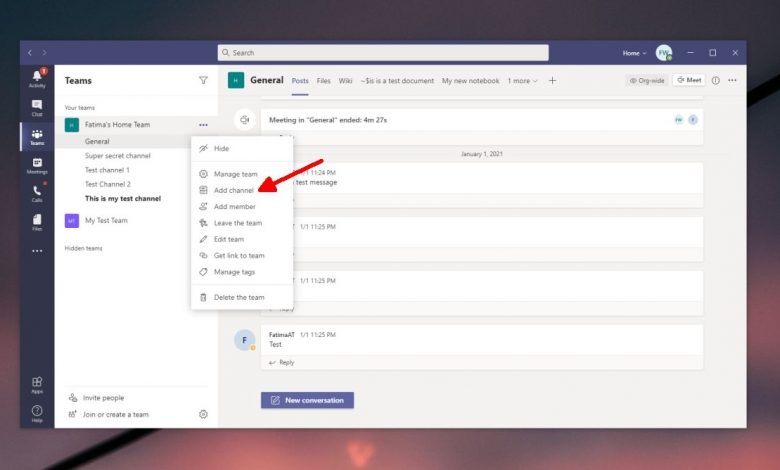Viewport: 780px width, 470px height.
Task: Select the Teams icon in the left rail
Action: click(37, 134)
